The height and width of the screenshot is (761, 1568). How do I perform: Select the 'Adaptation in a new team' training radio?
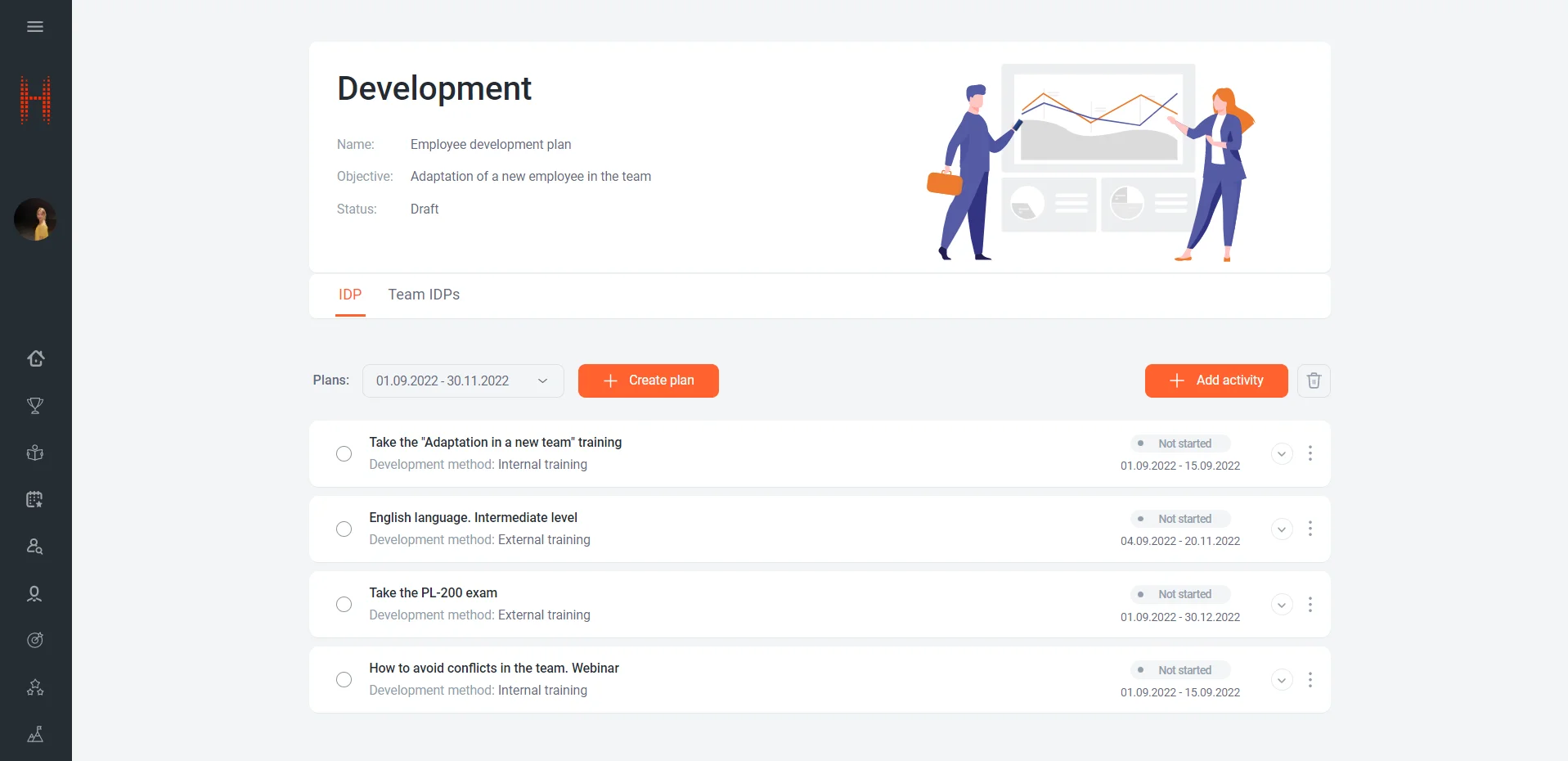click(344, 453)
